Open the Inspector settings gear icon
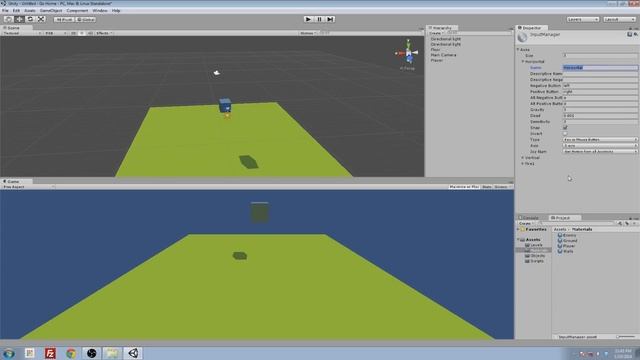The image size is (640, 360). [636, 35]
